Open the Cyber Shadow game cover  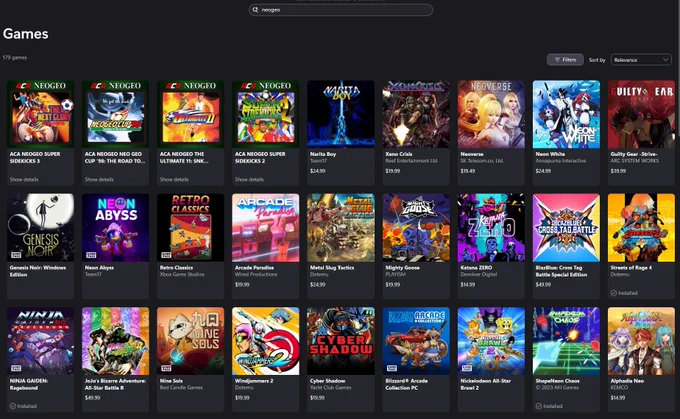(x=341, y=341)
